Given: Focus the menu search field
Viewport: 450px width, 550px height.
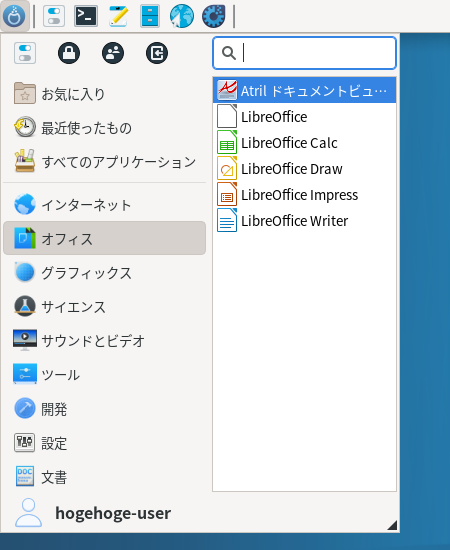Looking at the screenshot, I should point(304,53).
